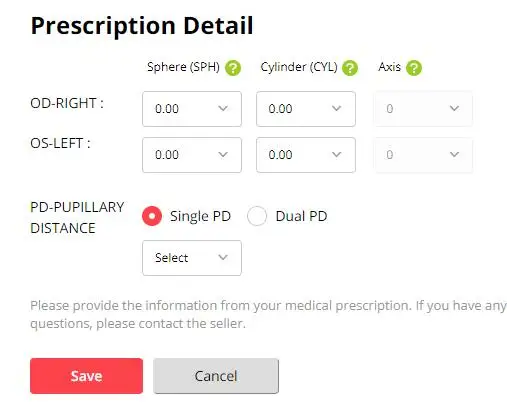Screen dimensions: 507x407
Task: Click chevron arrow in PD Select box
Action: (x=223, y=257)
